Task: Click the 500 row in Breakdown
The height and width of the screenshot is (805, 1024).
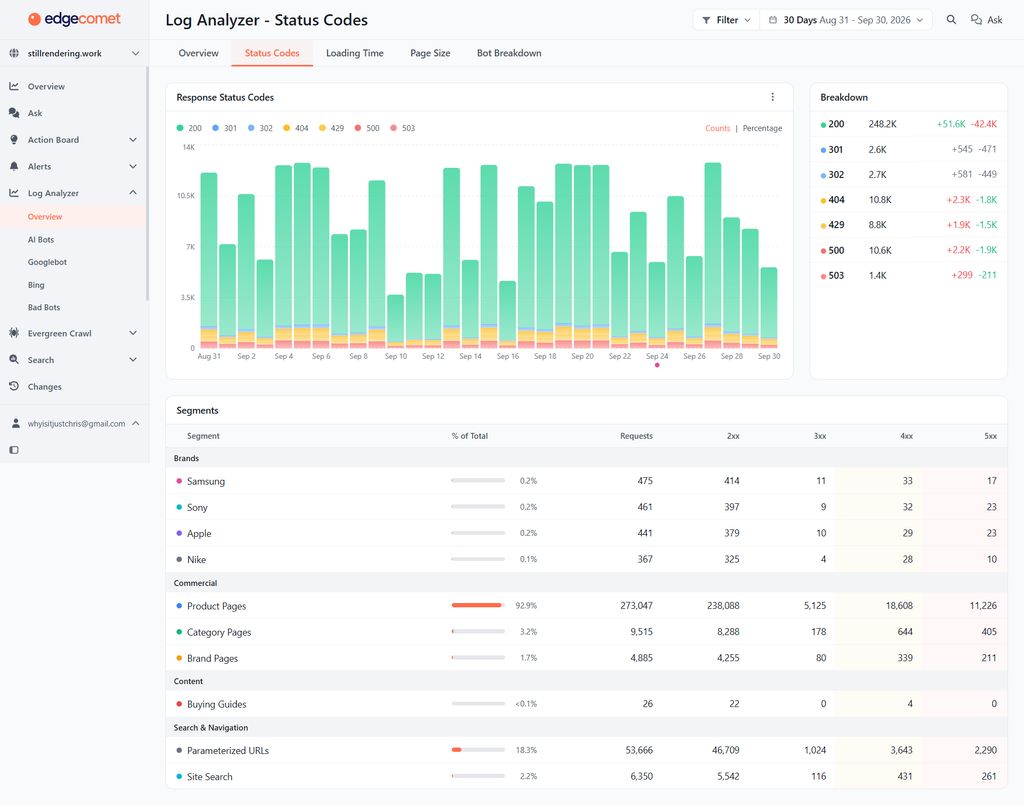Action: click(908, 250)
